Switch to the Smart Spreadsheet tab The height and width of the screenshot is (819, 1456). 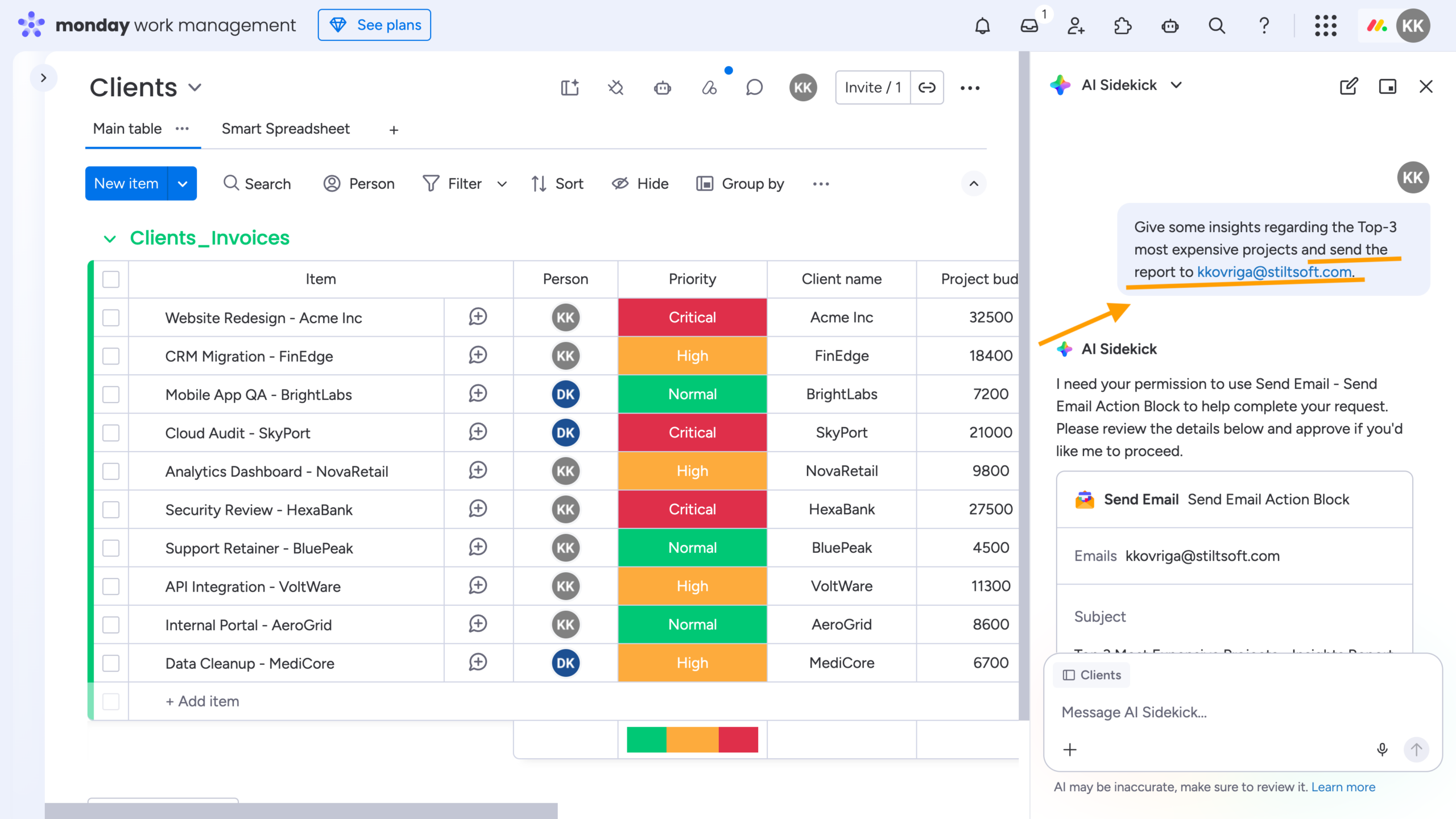click(286, 129)
